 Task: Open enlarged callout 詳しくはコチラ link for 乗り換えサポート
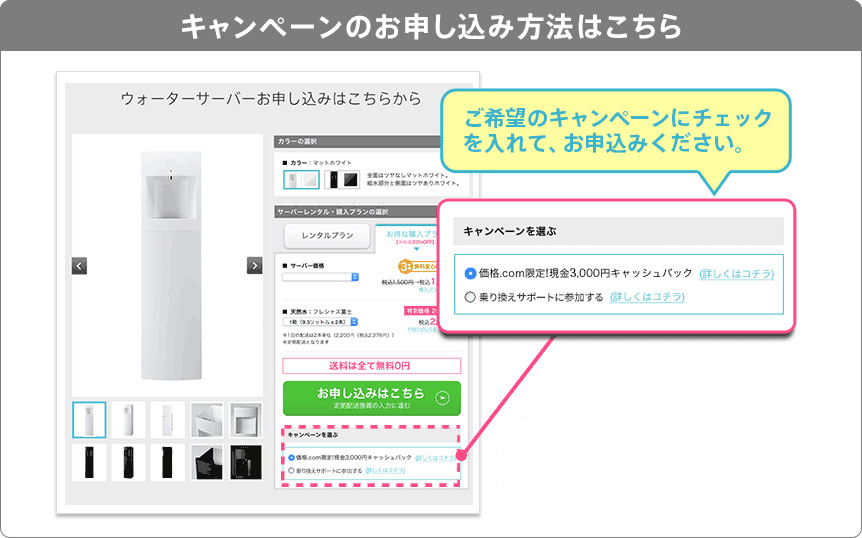(x=647, y=297)
